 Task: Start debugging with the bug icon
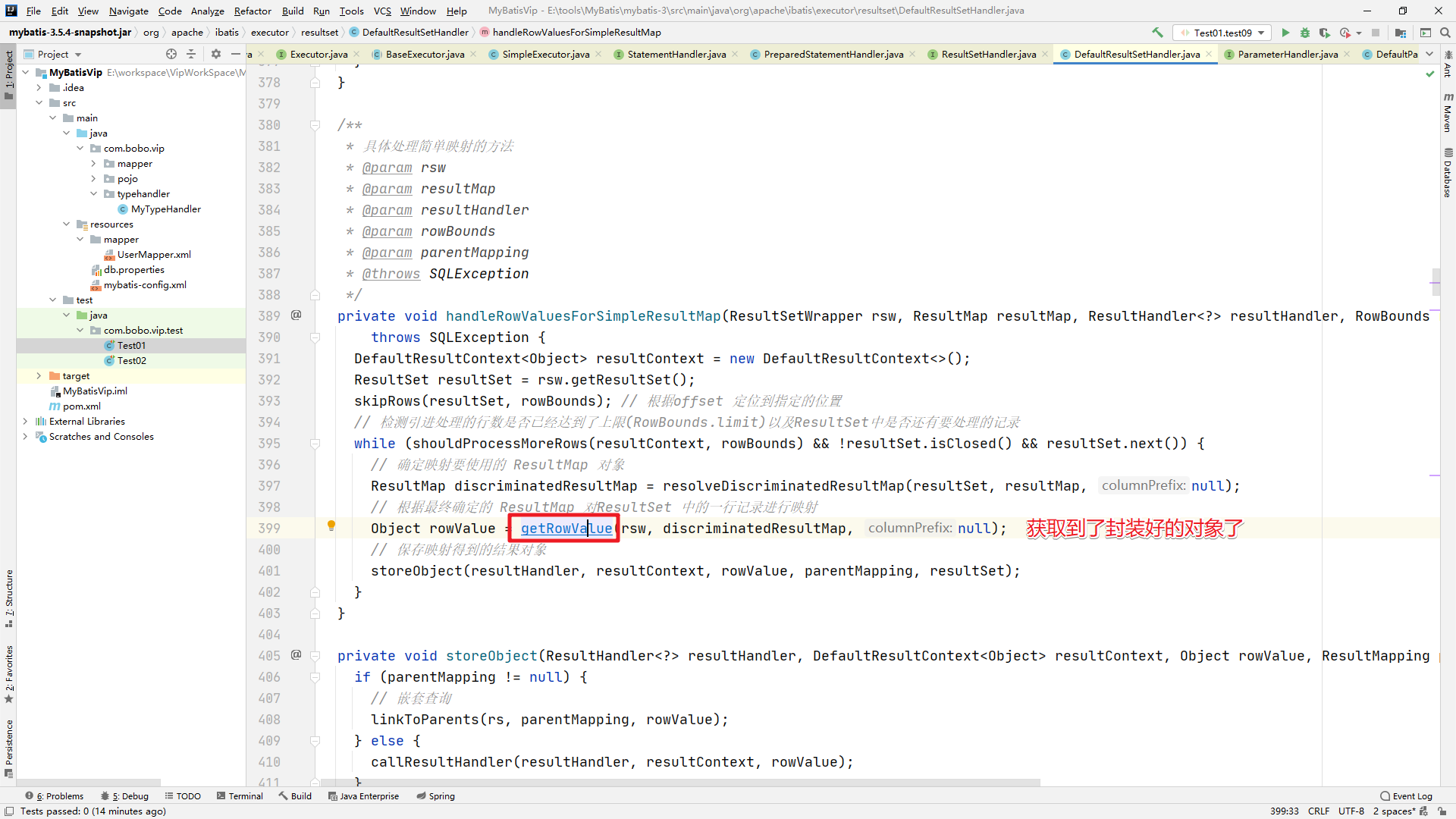(1305, 33)
